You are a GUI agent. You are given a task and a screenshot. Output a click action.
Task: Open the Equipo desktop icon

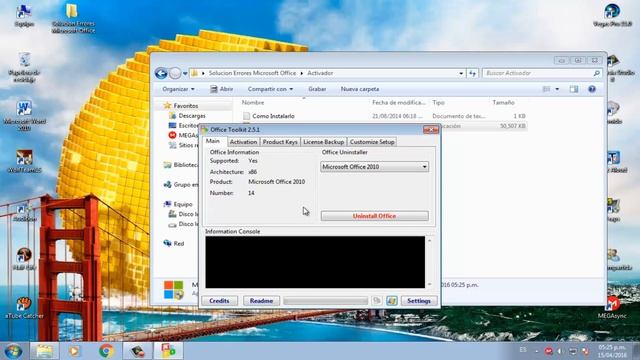coord(24,16)
